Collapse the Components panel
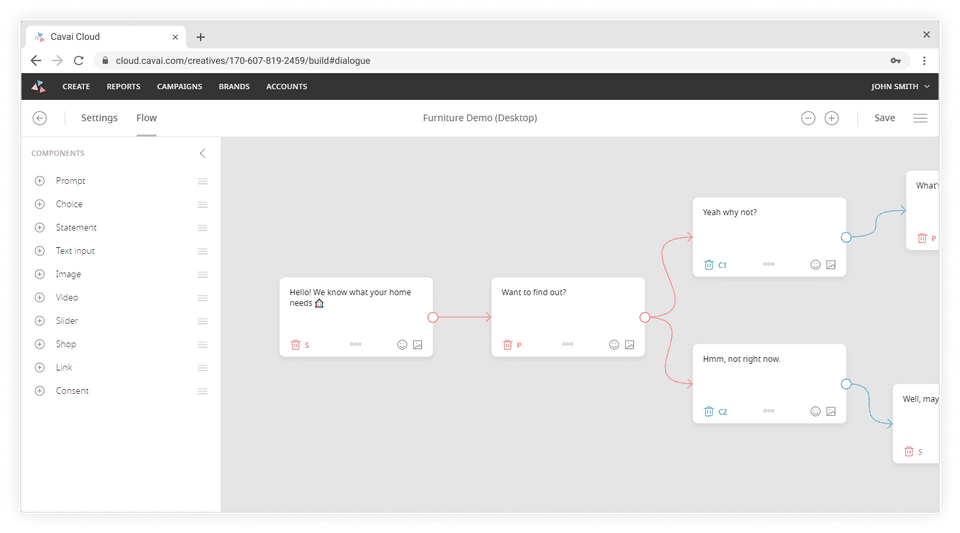The image size is (960, 533). 203,153
